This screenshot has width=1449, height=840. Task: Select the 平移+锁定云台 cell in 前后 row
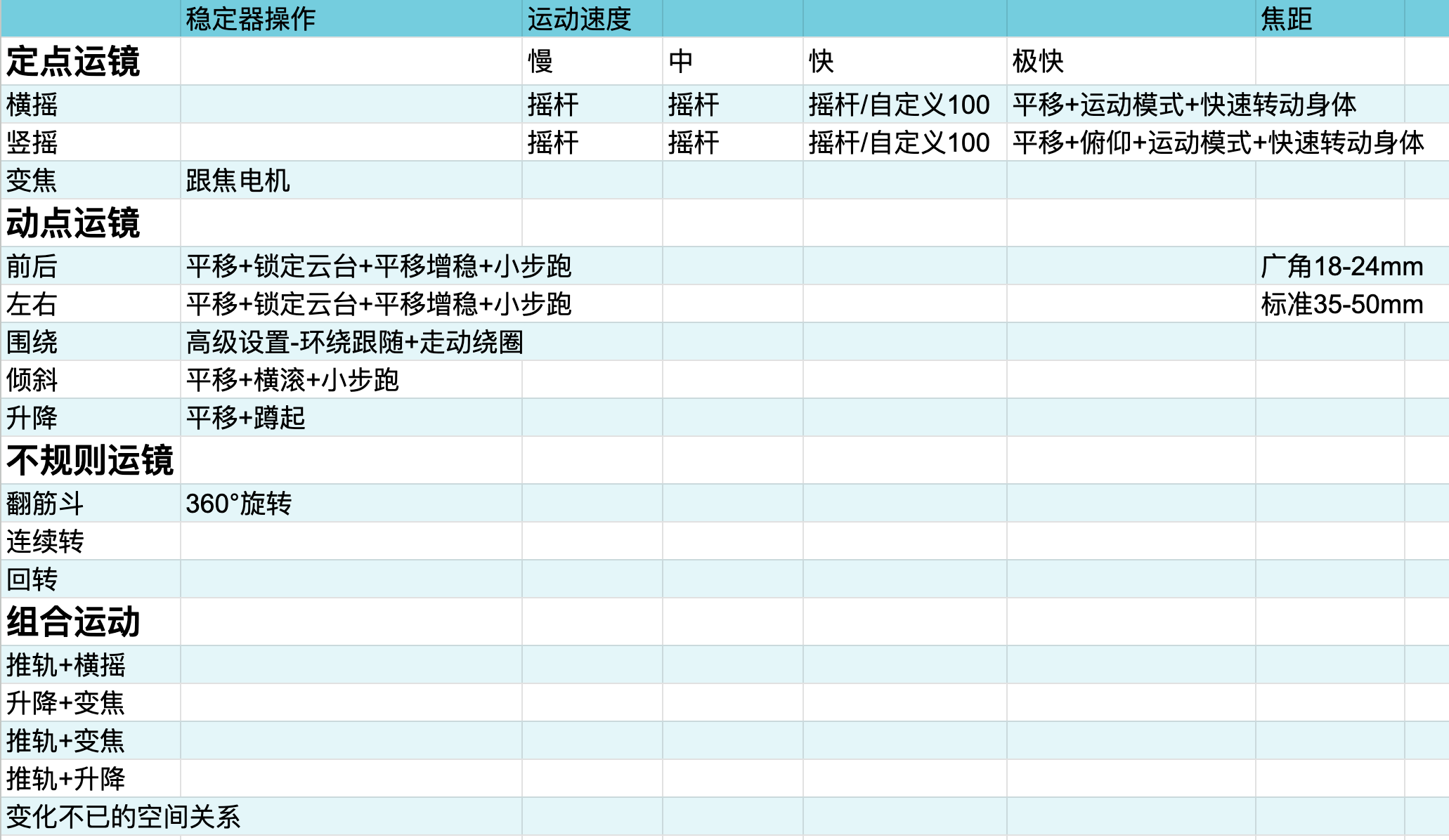(x=378, y=266)
